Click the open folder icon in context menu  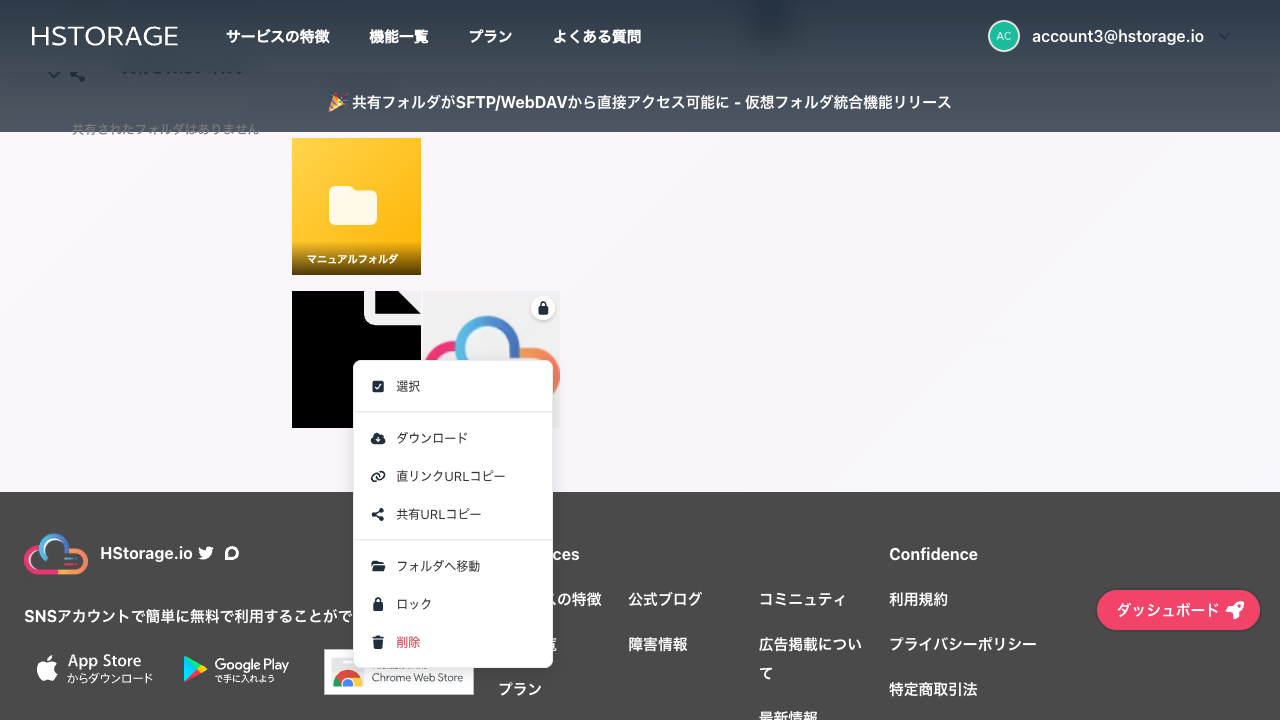pos(378,566)
